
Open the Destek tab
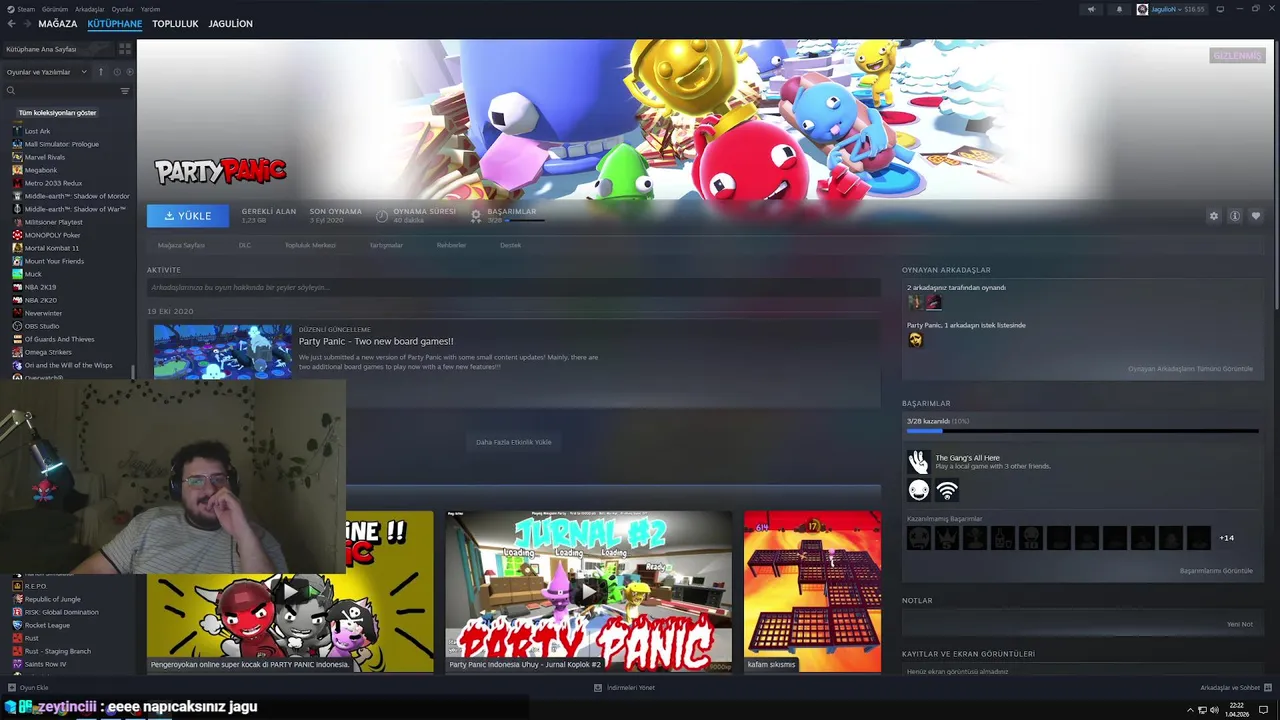coord(510,245)
